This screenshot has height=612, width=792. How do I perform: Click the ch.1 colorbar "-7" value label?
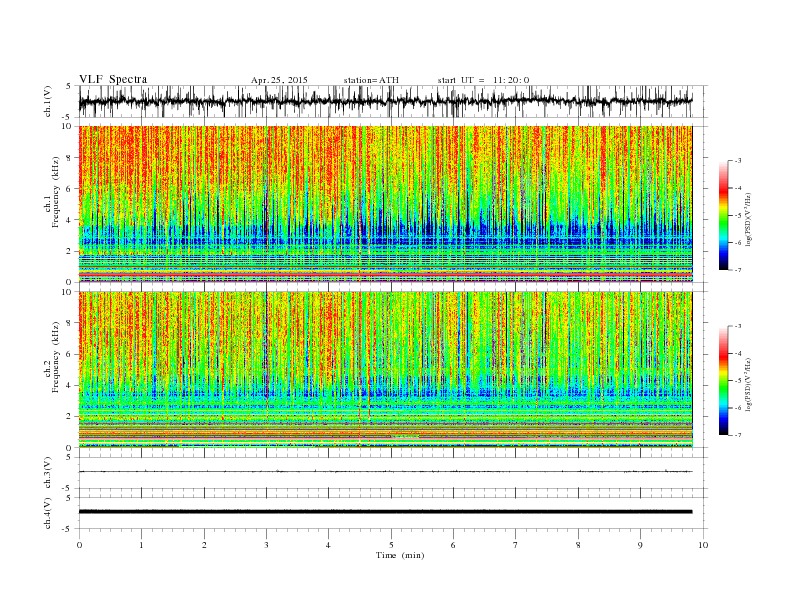(738, 270)
